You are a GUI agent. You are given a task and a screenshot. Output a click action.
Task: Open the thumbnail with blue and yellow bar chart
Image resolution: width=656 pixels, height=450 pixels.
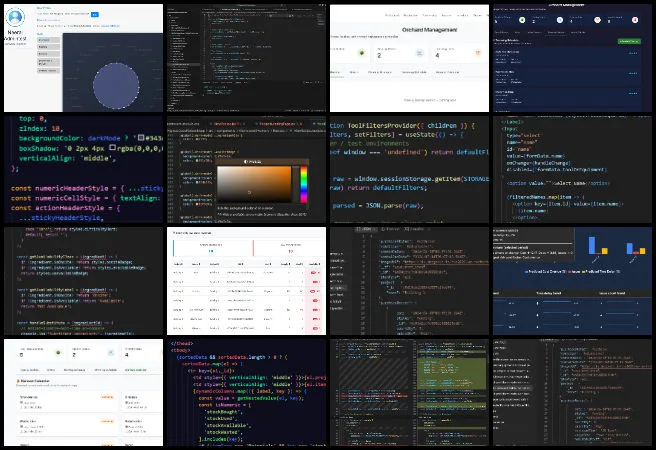tap(572, 281)
